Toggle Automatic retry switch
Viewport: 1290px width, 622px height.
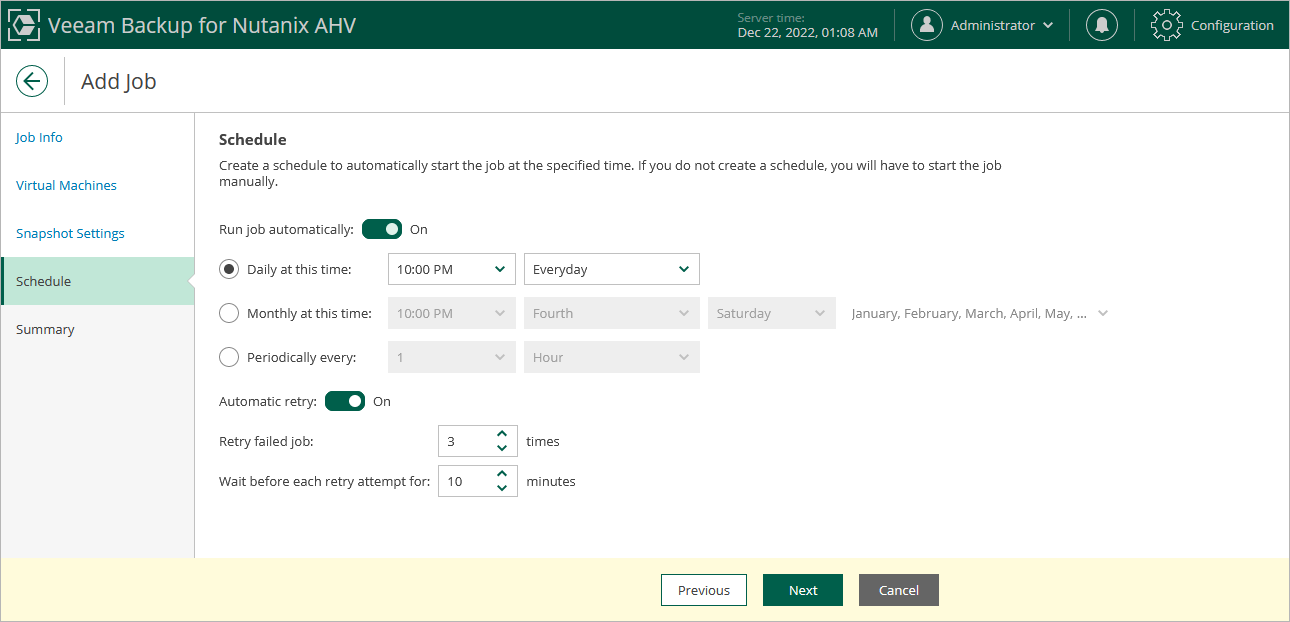345,401
